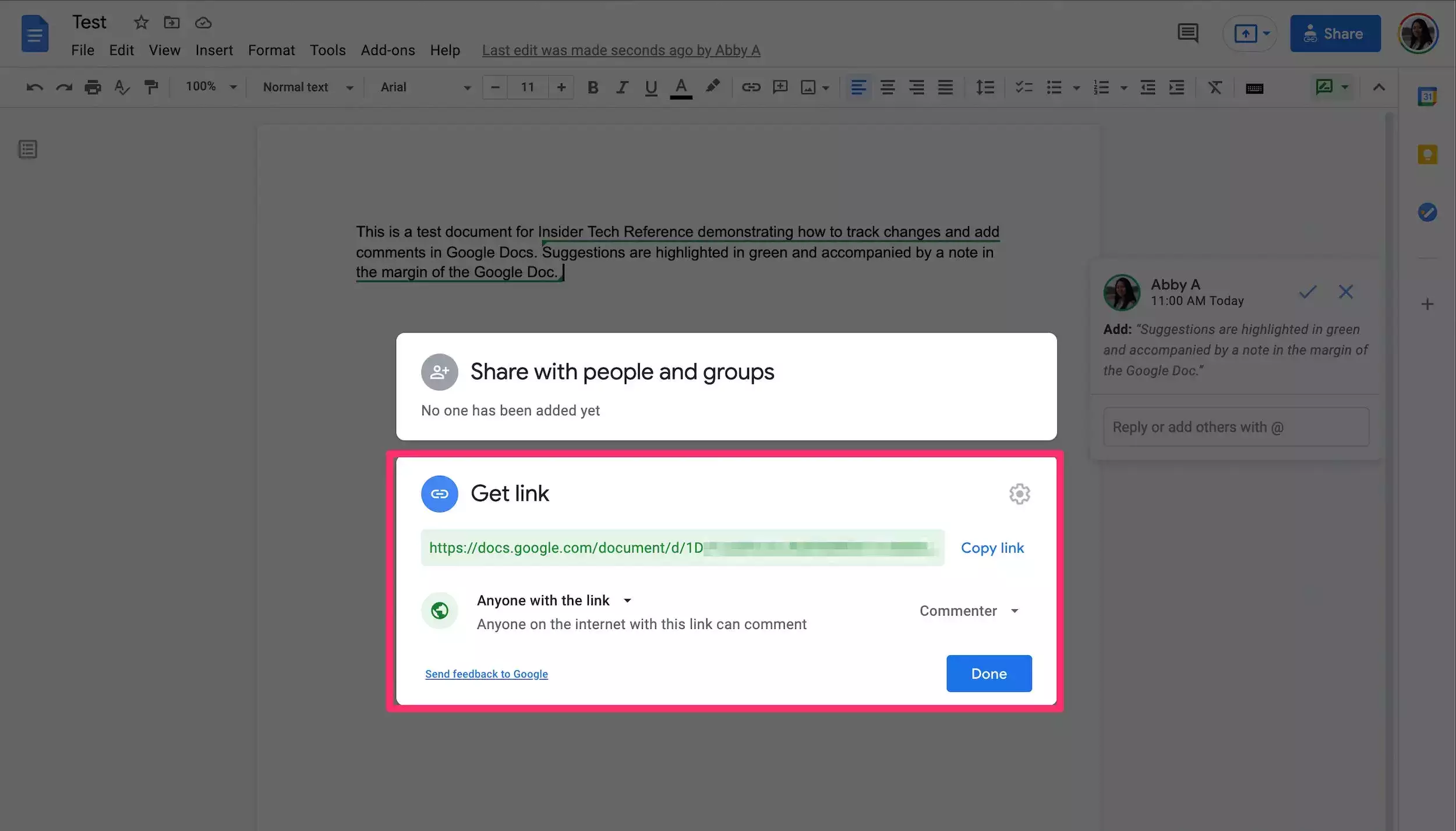The width and height of the screenshot is (1456, 831).
Task: Expand bulleted list options arrow
Action: 1076,88
